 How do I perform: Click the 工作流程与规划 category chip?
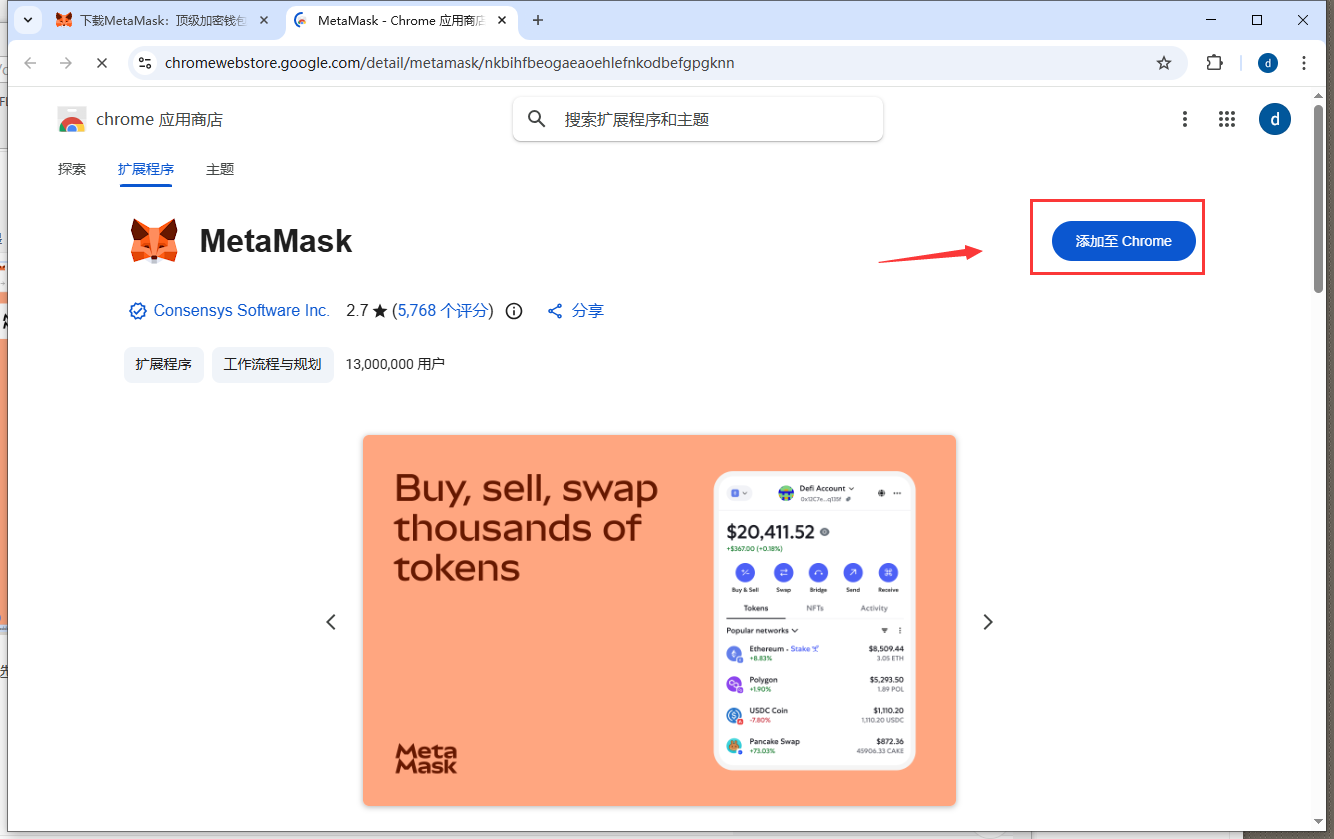tap(273, 365)
